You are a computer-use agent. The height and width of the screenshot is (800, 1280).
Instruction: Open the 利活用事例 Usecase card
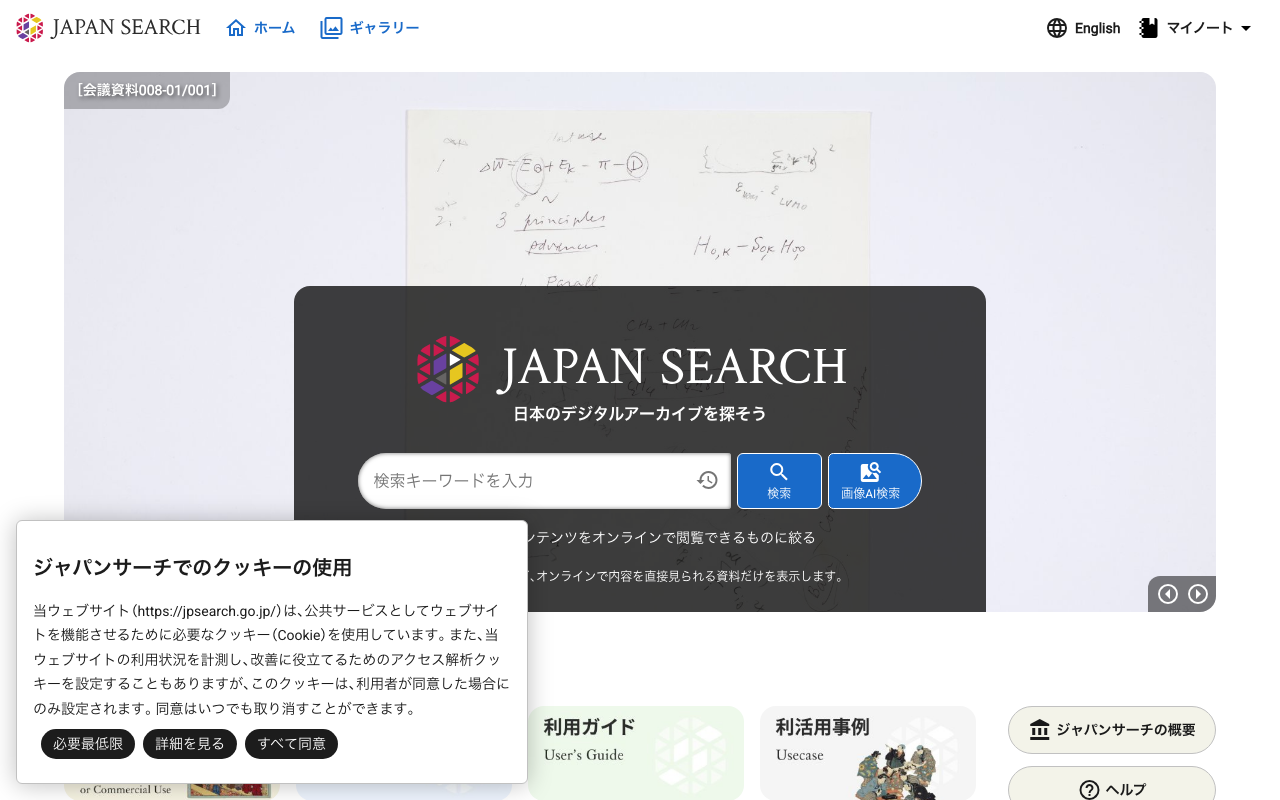tap(868, 753)
